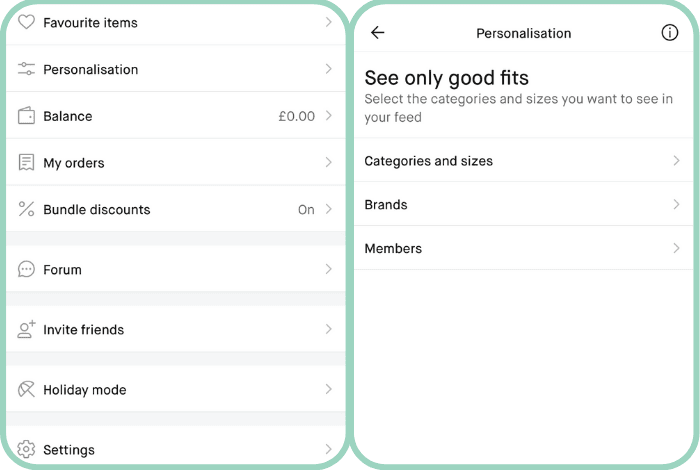Expand the Brands row chevron
Image resolution: width=700 pixels, height=470 pixels.
pyautogui.click(x=676, y=205)
